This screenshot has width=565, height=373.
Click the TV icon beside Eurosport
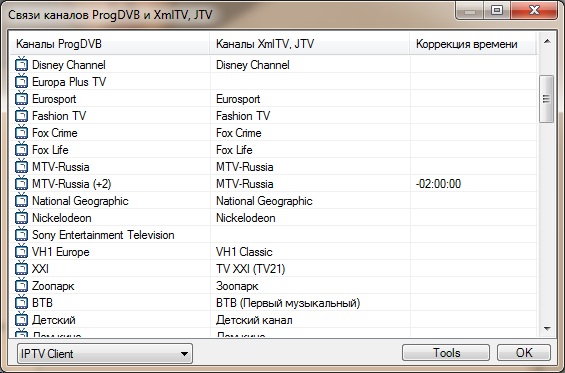tap(21, 98)
